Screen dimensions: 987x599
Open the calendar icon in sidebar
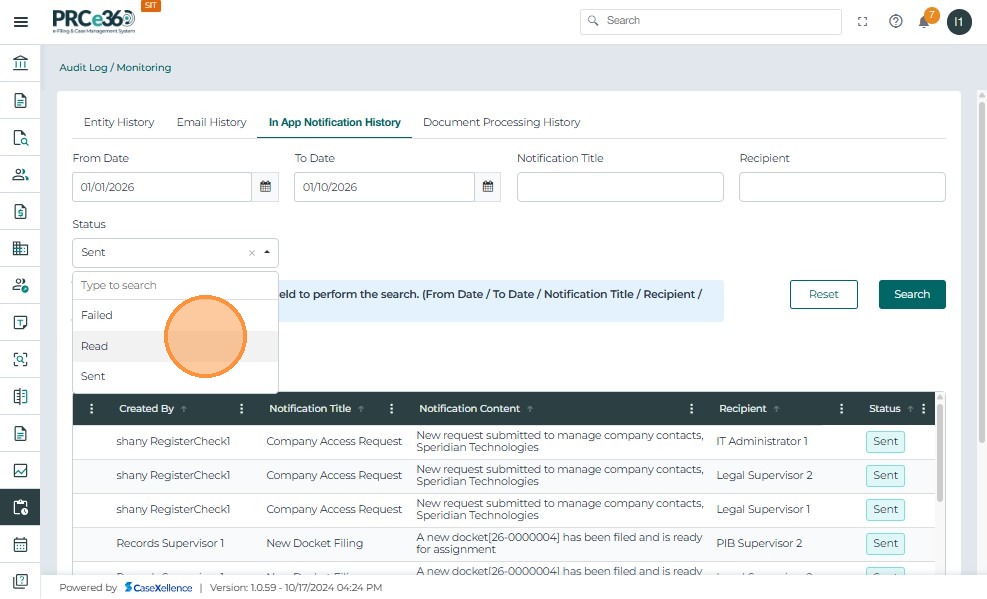20,545
